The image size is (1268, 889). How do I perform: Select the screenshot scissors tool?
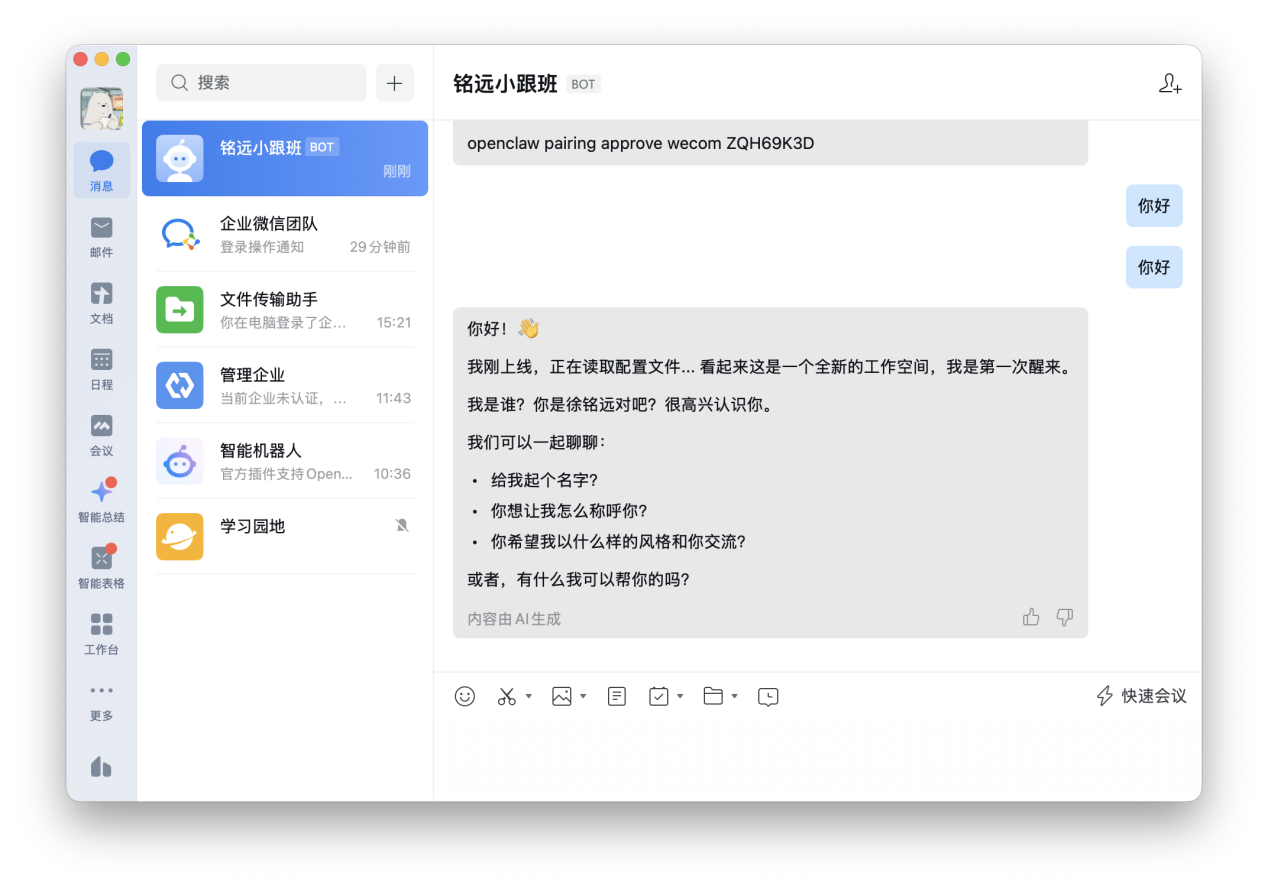coord(507,696)
